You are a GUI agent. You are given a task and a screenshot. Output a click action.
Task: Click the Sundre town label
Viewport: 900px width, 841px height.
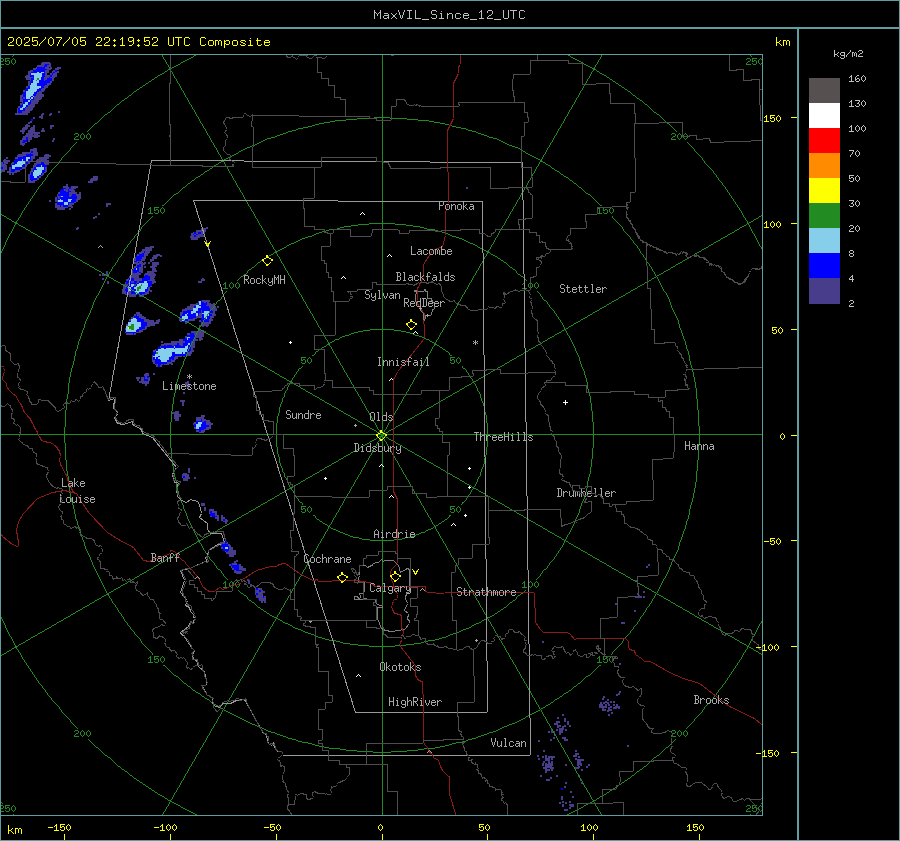303,414
